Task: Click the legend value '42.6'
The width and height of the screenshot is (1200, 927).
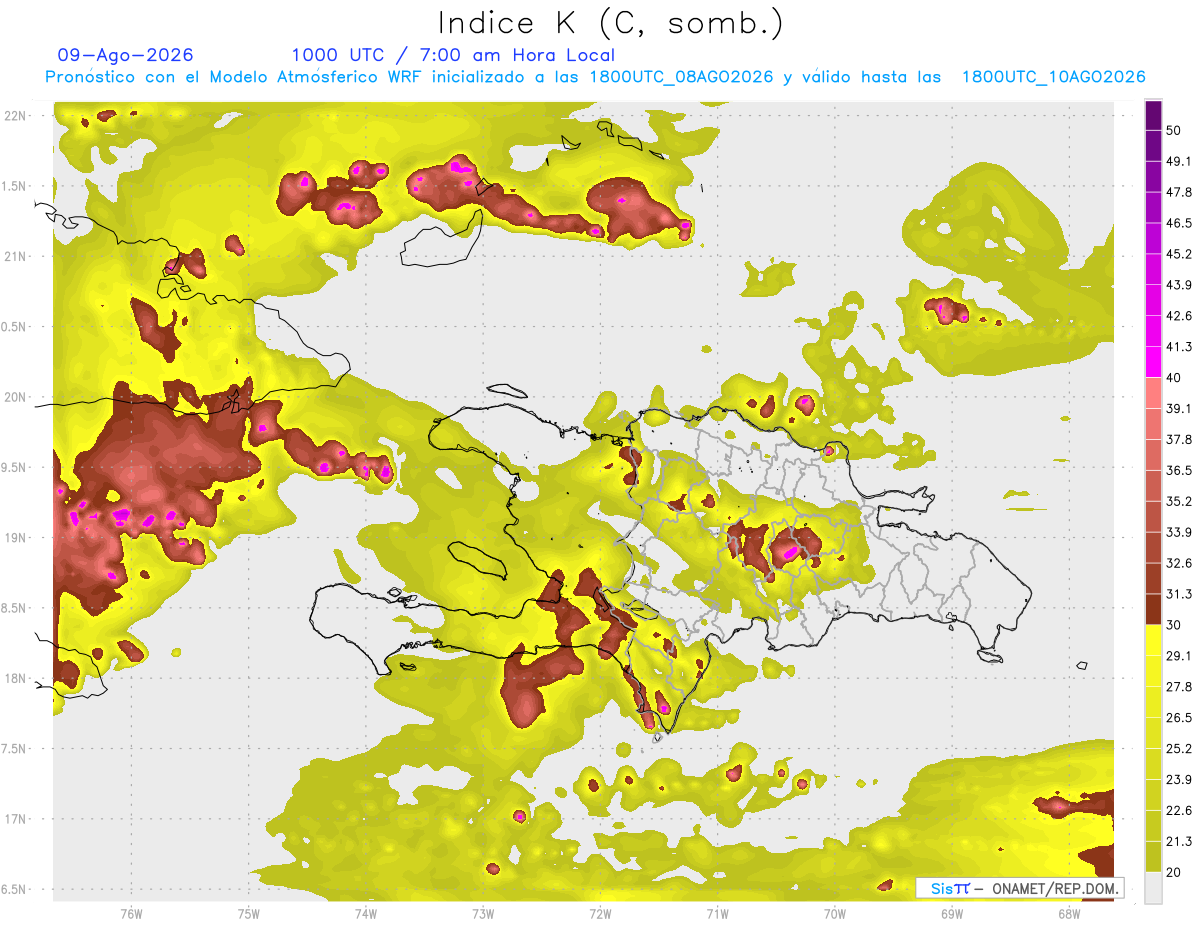Action: [x=1179, y=316]
